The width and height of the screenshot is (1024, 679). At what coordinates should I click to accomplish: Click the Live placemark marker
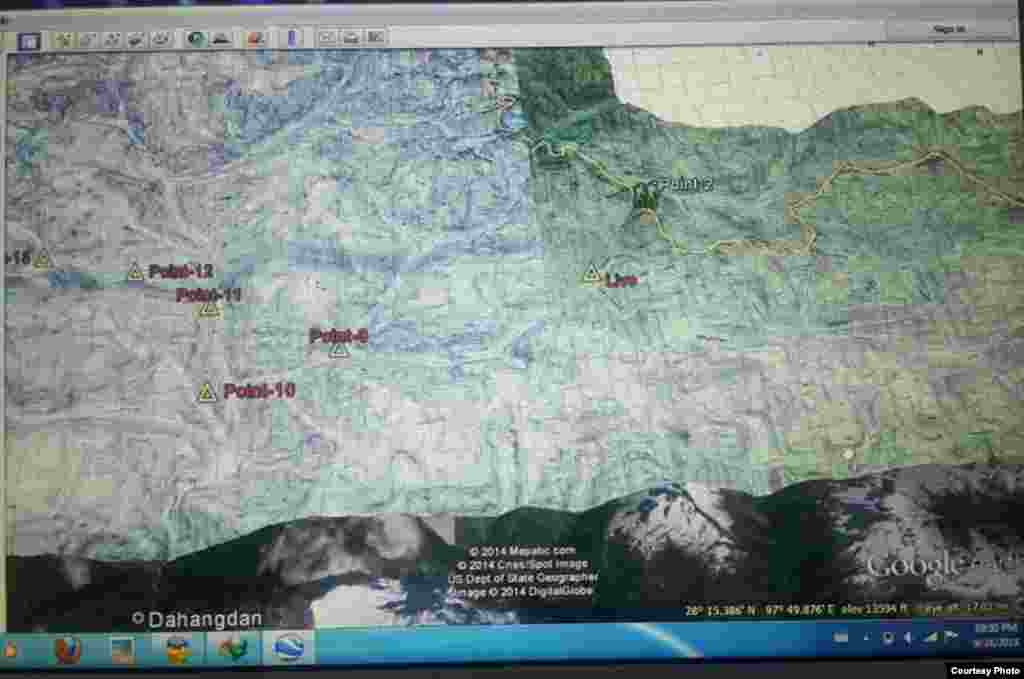click(592, 274)
